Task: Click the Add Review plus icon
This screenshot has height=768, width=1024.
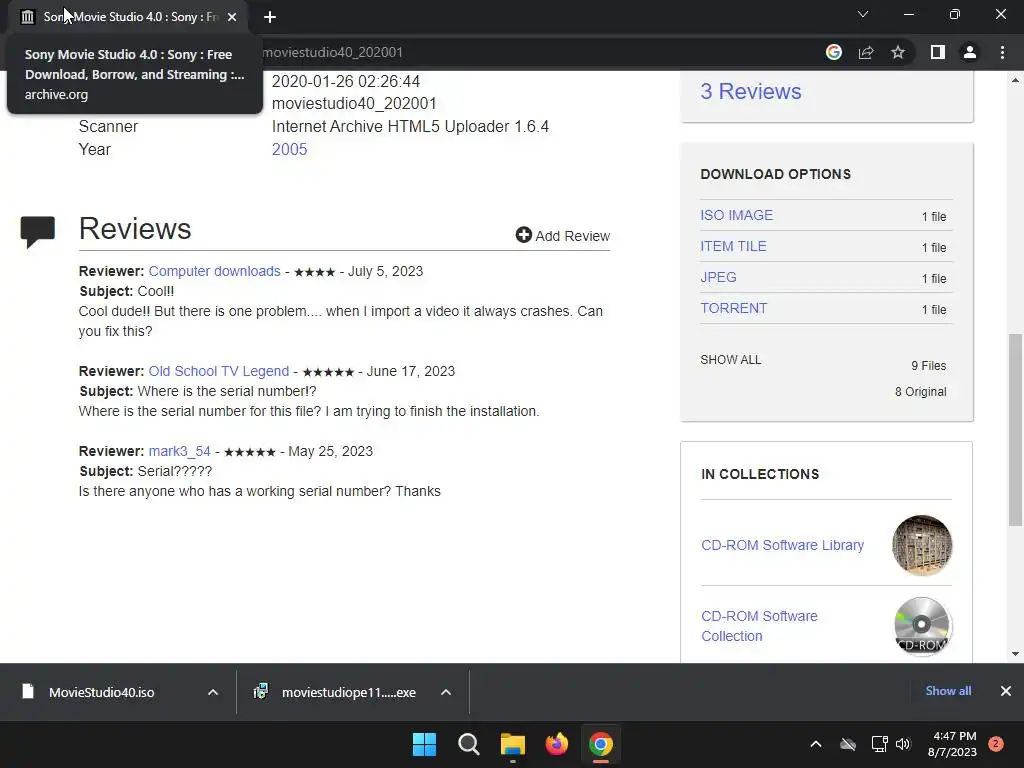Action: pos(524,235)
